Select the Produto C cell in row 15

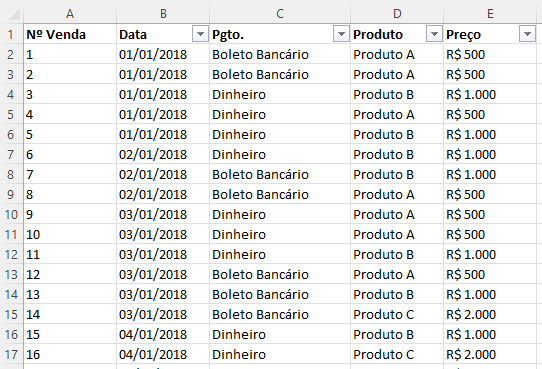point(397,314)
